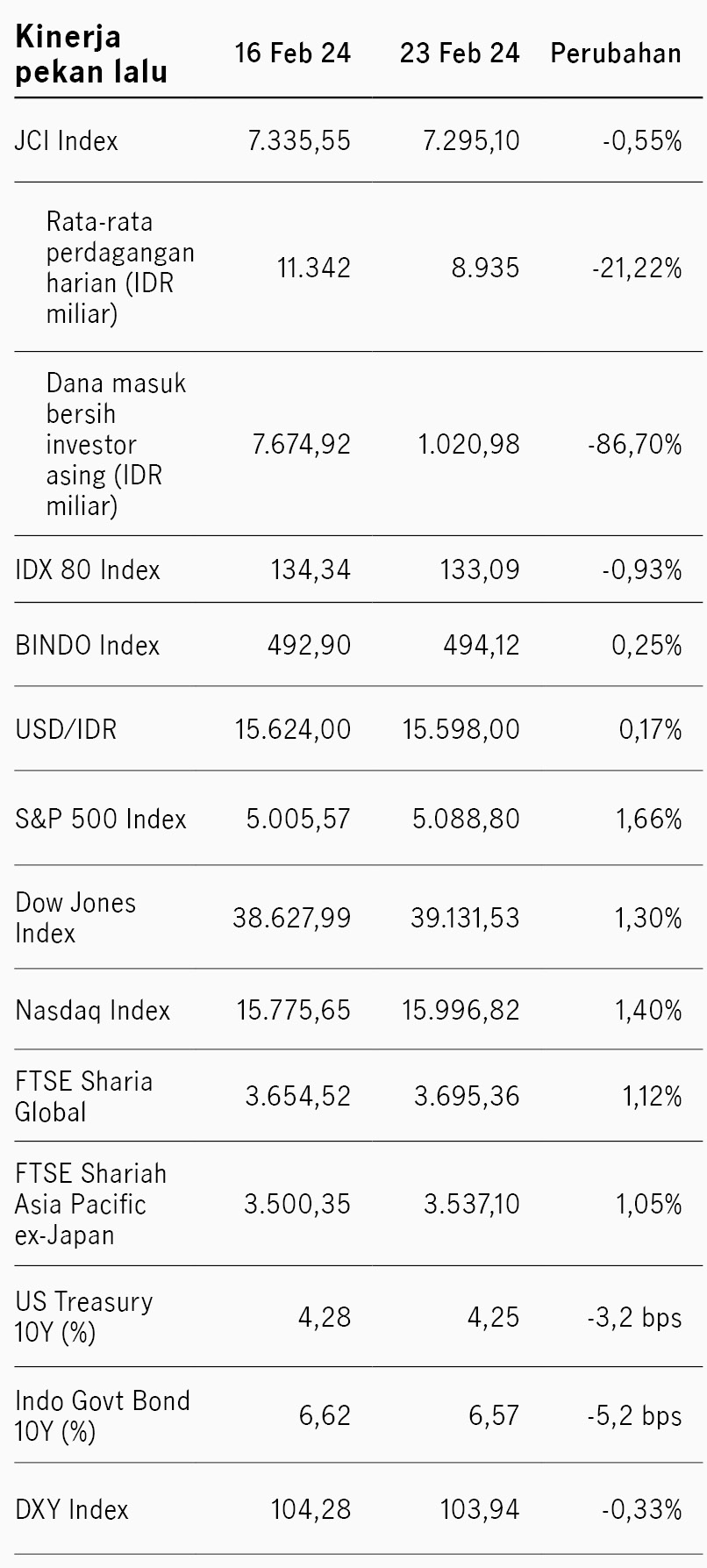Select US Treasury 10Y change -3,2 bps
707x1568 pixels.
634,1317
